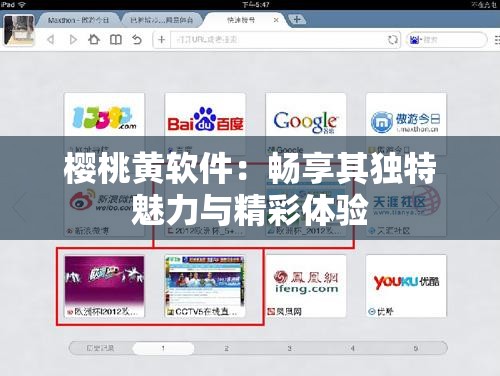Close the 快速拨号 tab
This screenshot has height=376, width=500.
(x=276, y=20)
